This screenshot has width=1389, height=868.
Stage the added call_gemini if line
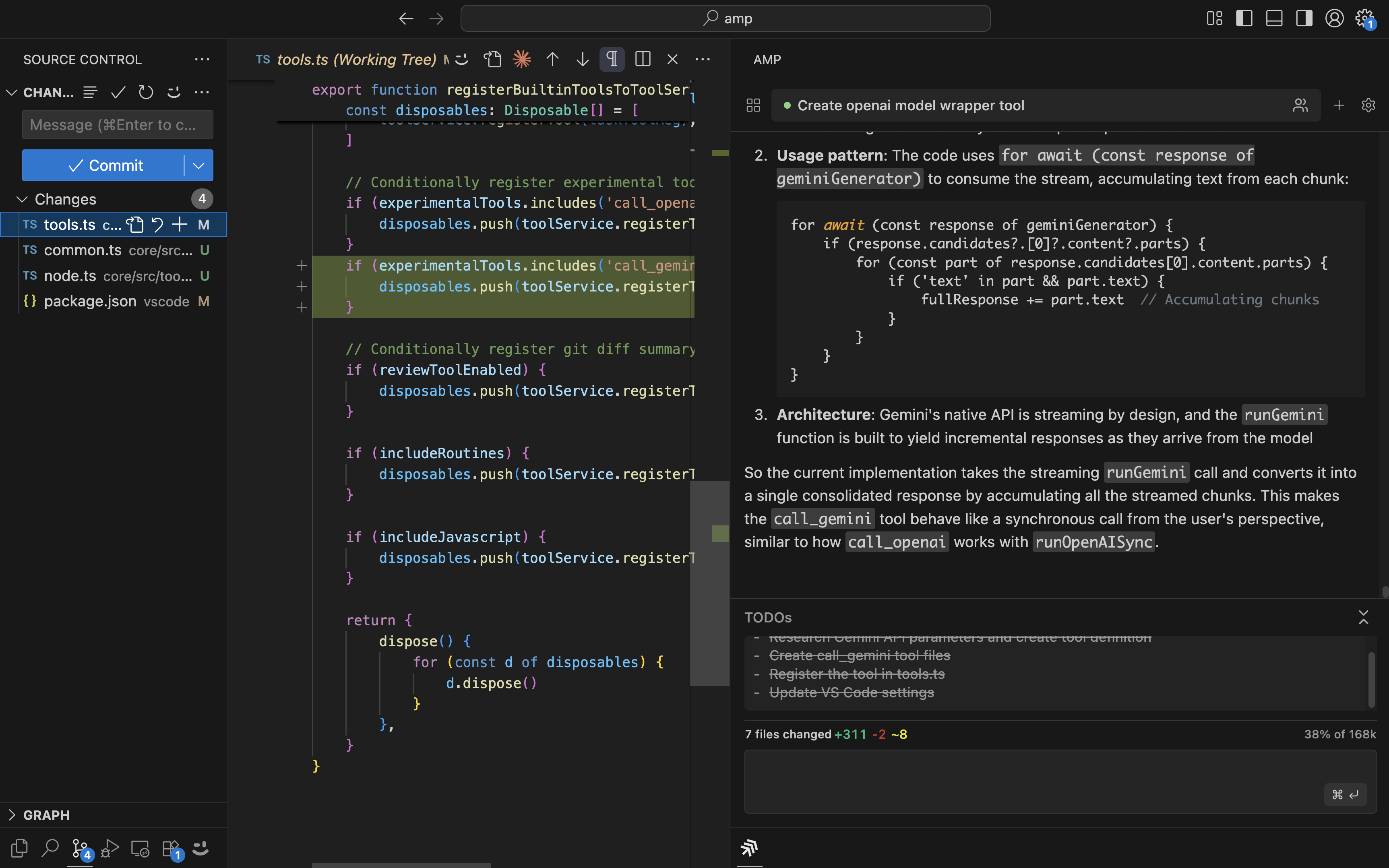[302, 265]
